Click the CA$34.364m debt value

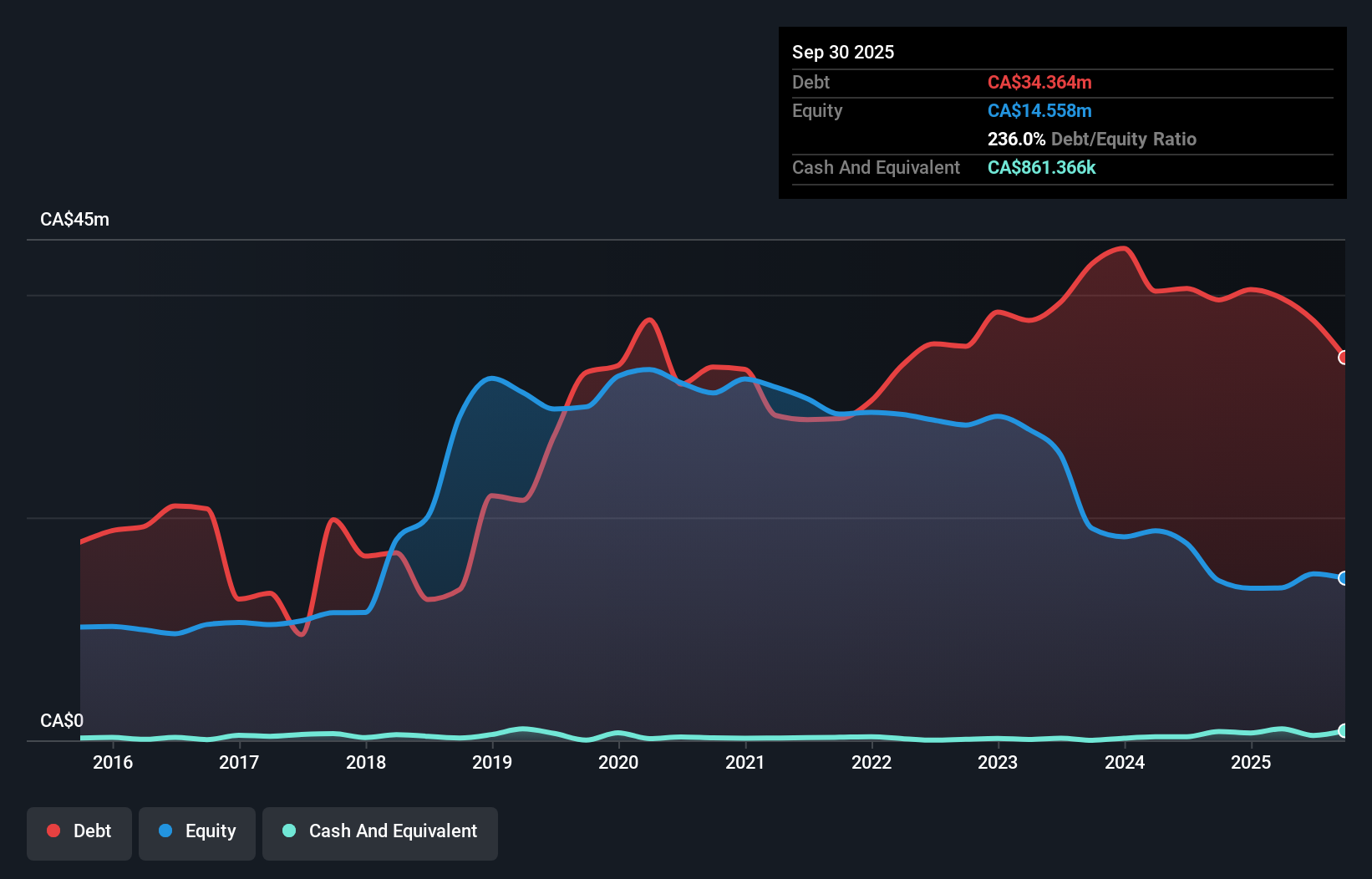coord(1040,82)
